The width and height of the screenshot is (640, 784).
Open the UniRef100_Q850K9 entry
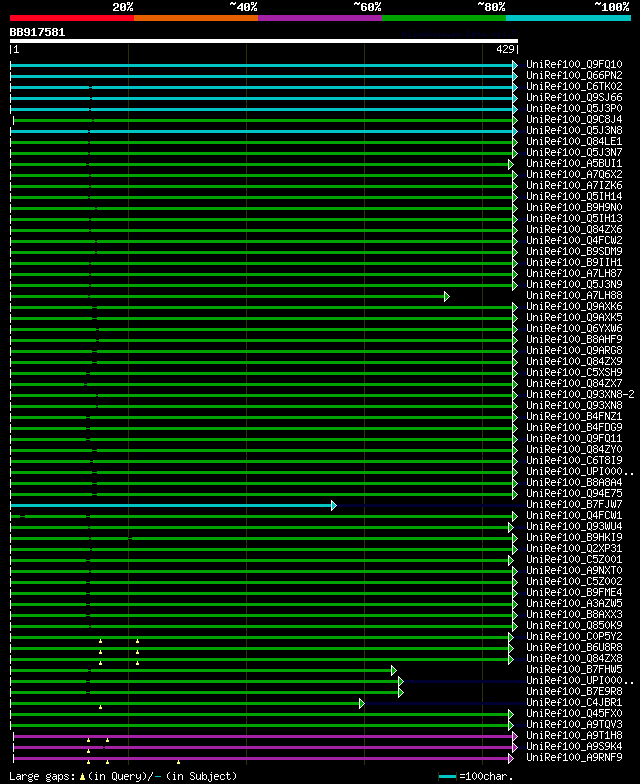[574, 626]
